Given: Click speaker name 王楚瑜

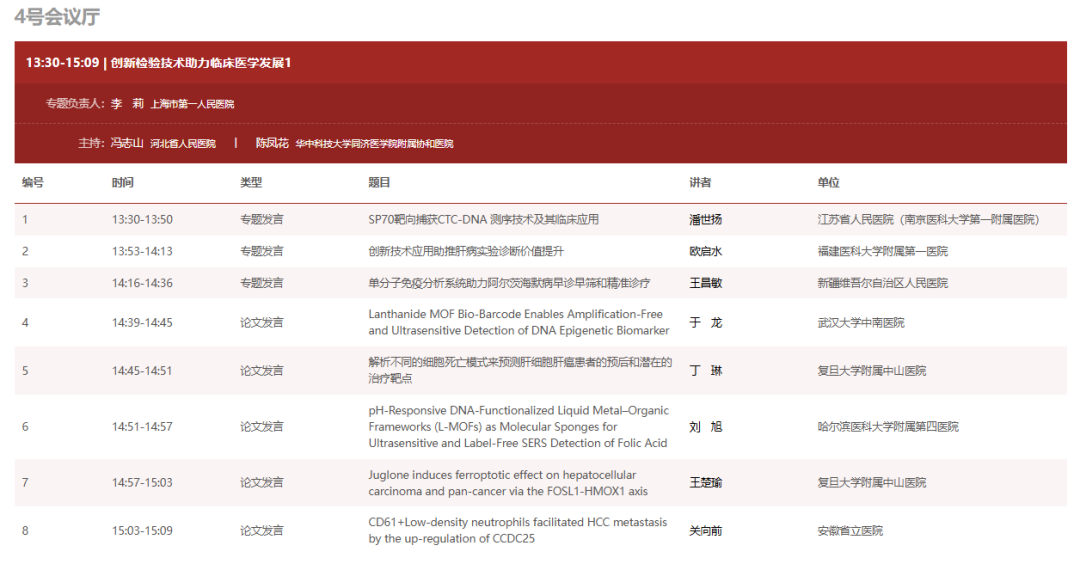Looking at the screenshot, I should coord(705,483).
